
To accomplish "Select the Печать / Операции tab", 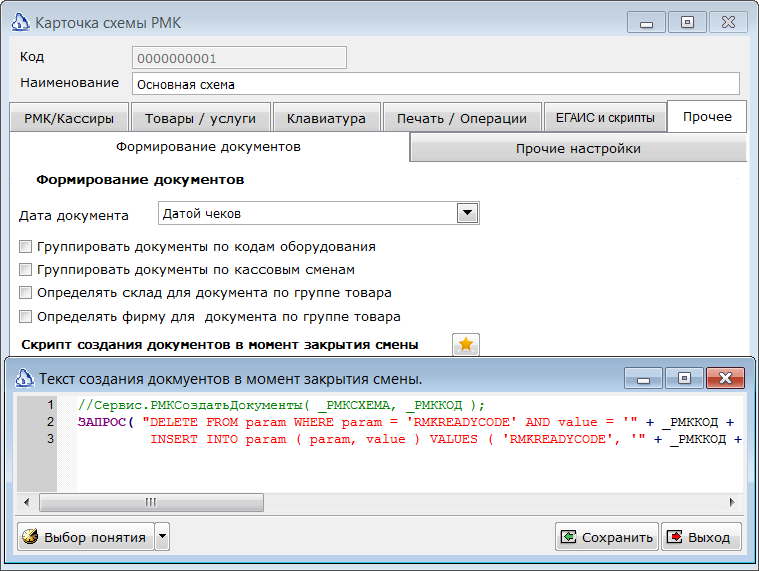I will pos(462,118).
